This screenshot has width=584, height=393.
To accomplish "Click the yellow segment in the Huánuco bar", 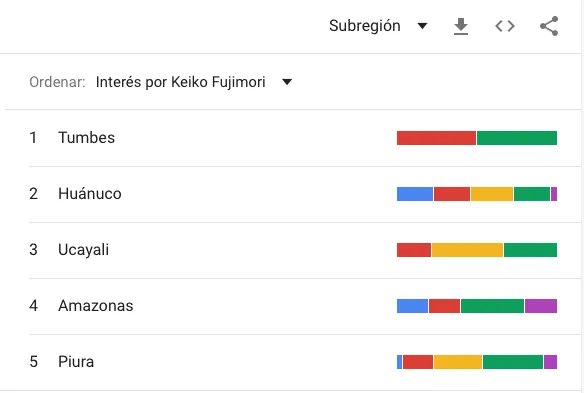I will [x=492, y=194].
